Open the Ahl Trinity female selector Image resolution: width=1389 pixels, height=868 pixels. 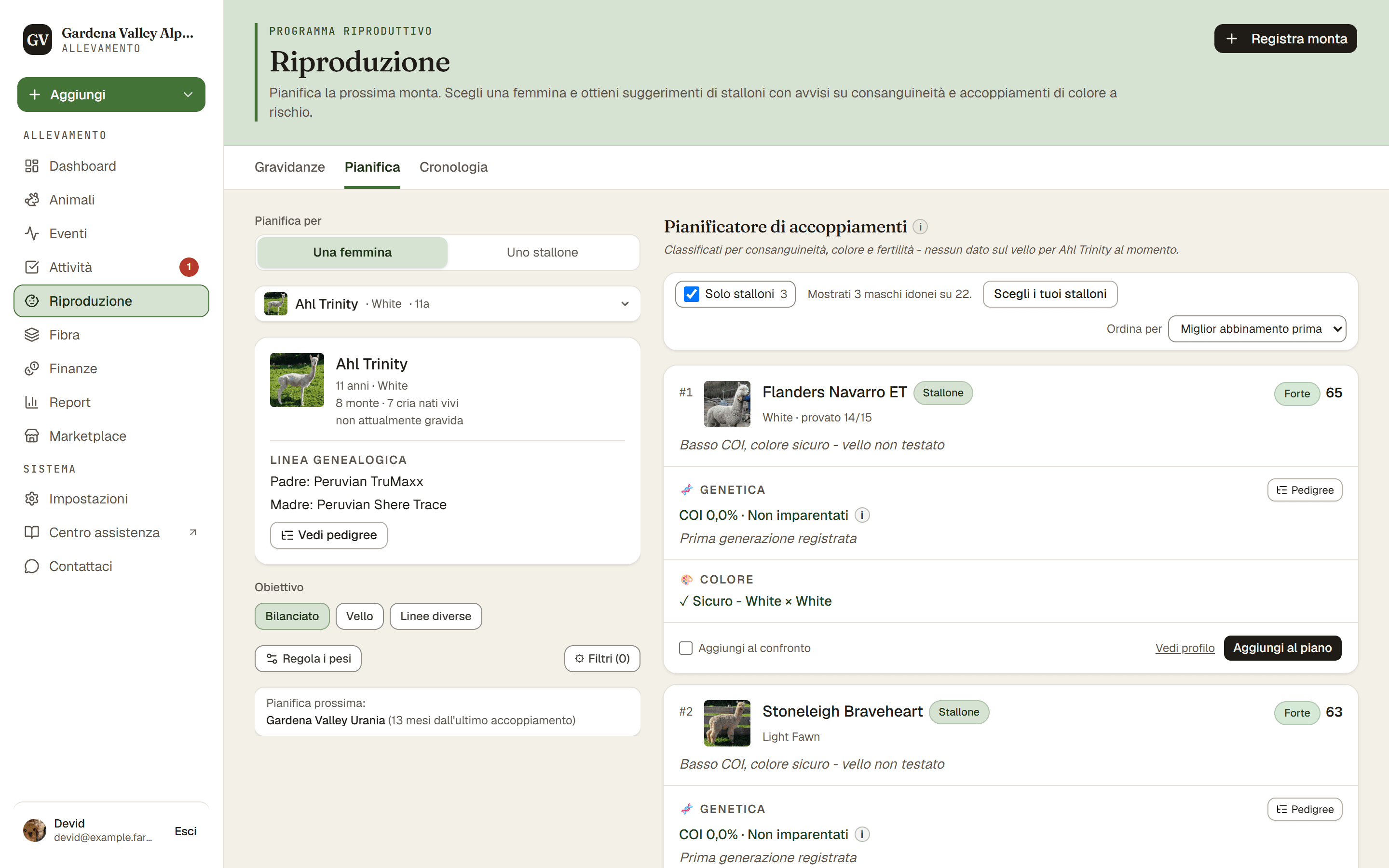[447, 304]
